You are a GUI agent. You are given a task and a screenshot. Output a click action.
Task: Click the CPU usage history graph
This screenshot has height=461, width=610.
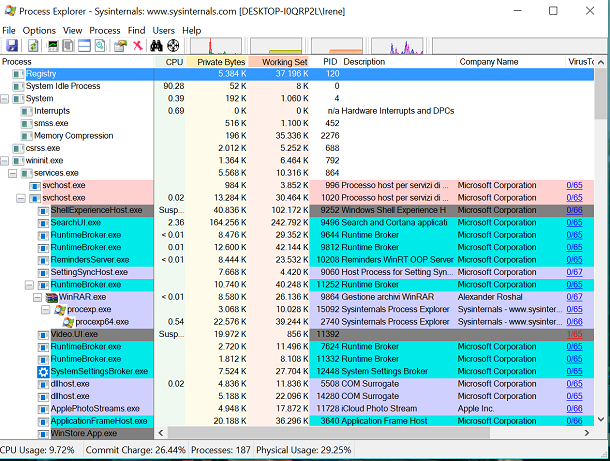coord(216,46)
